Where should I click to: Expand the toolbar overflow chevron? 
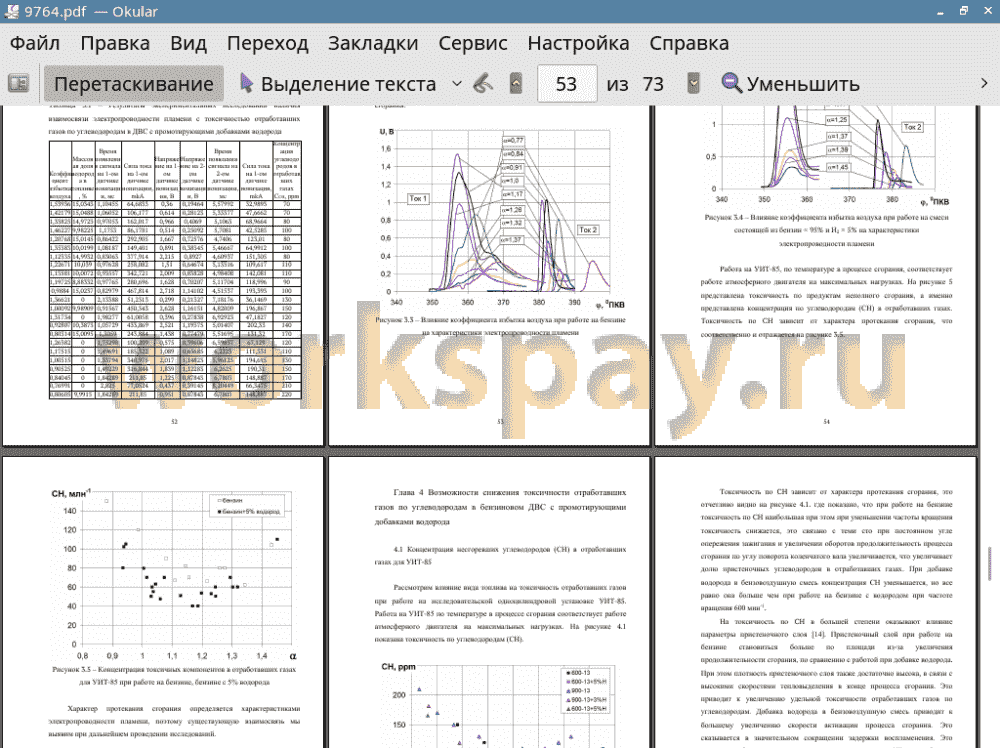[x=984, y=84]
